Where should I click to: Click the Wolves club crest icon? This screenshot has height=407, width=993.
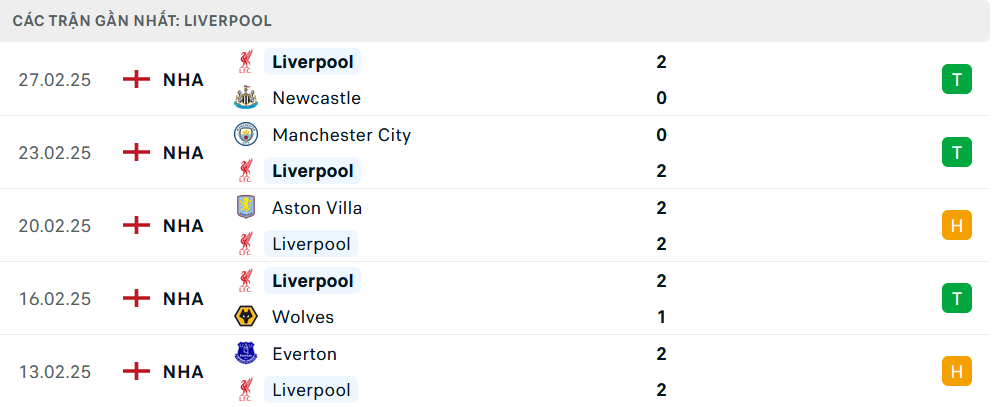coord(245,317)
